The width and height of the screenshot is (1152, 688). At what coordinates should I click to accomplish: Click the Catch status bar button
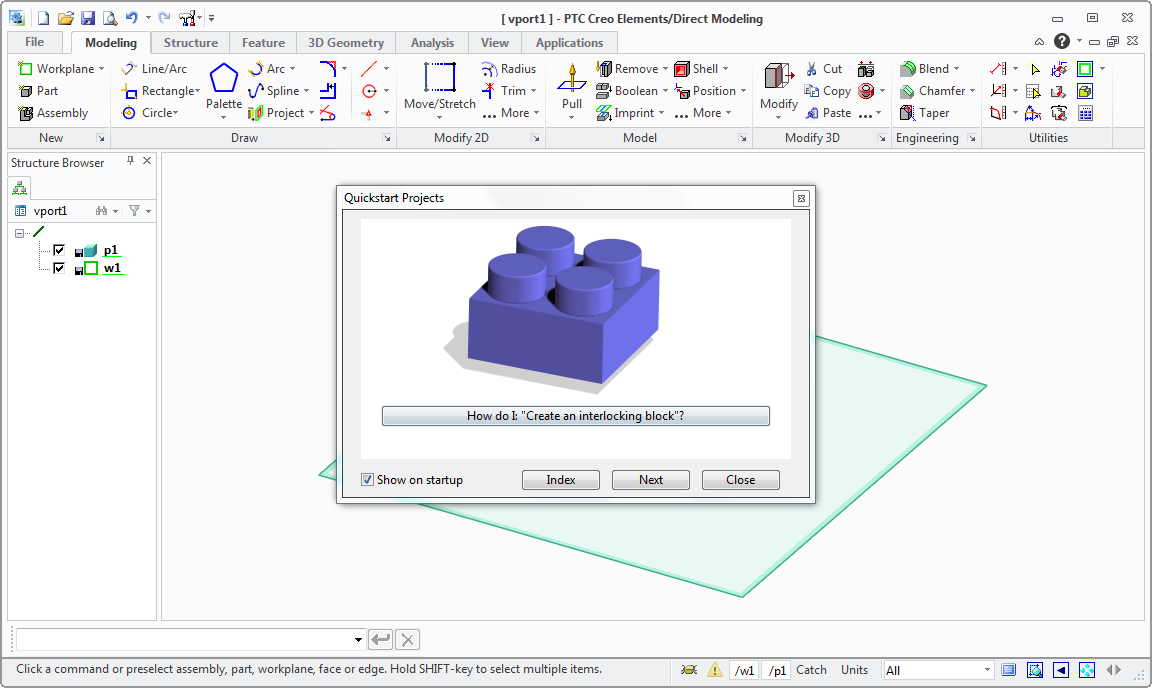(811, 670)
